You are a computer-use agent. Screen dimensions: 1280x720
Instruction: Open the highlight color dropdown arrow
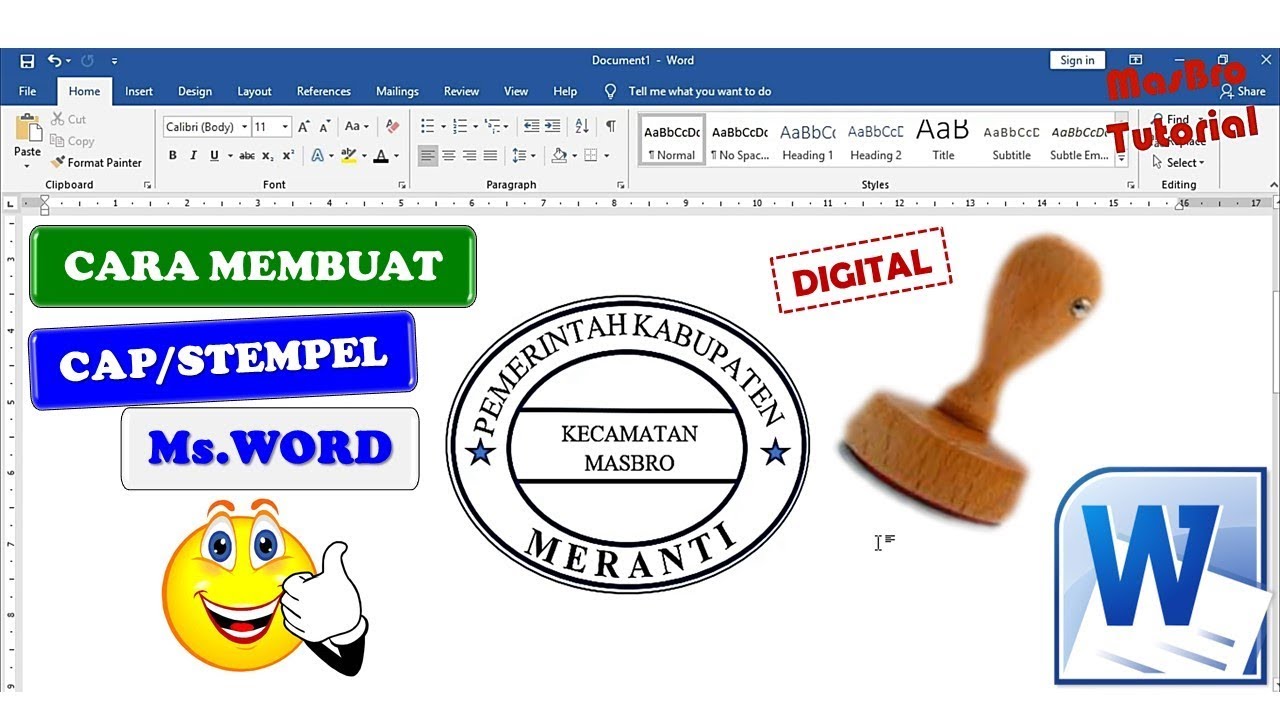tap(364, 156)
